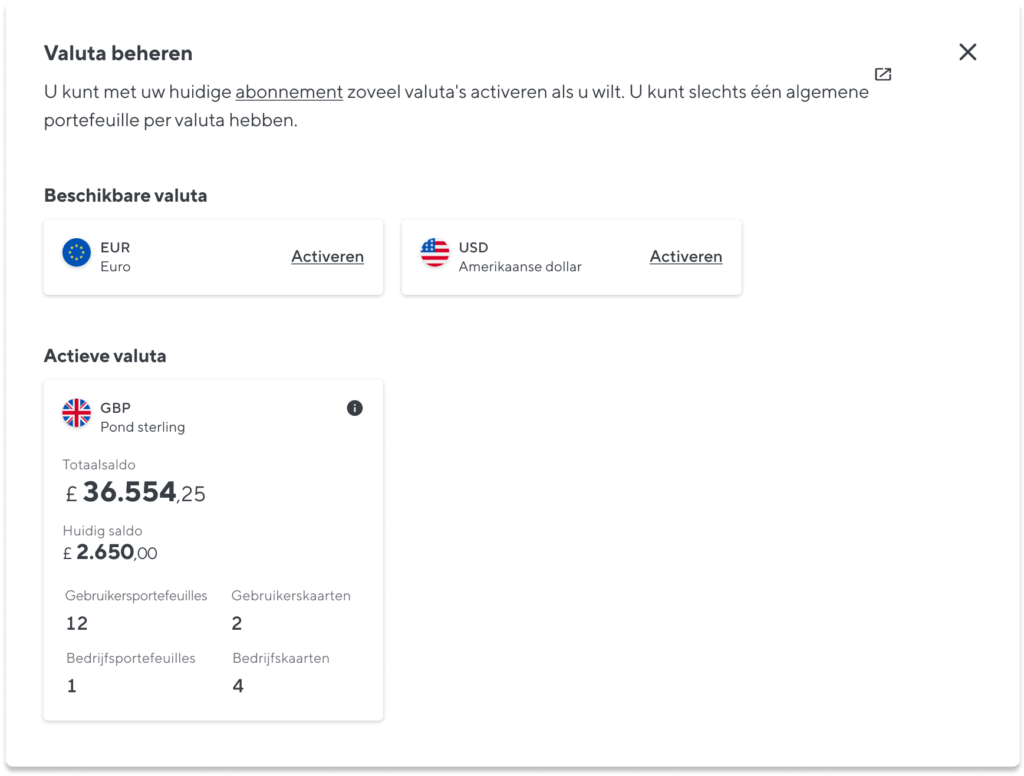Click the external link icon after the description

[883, 74]
